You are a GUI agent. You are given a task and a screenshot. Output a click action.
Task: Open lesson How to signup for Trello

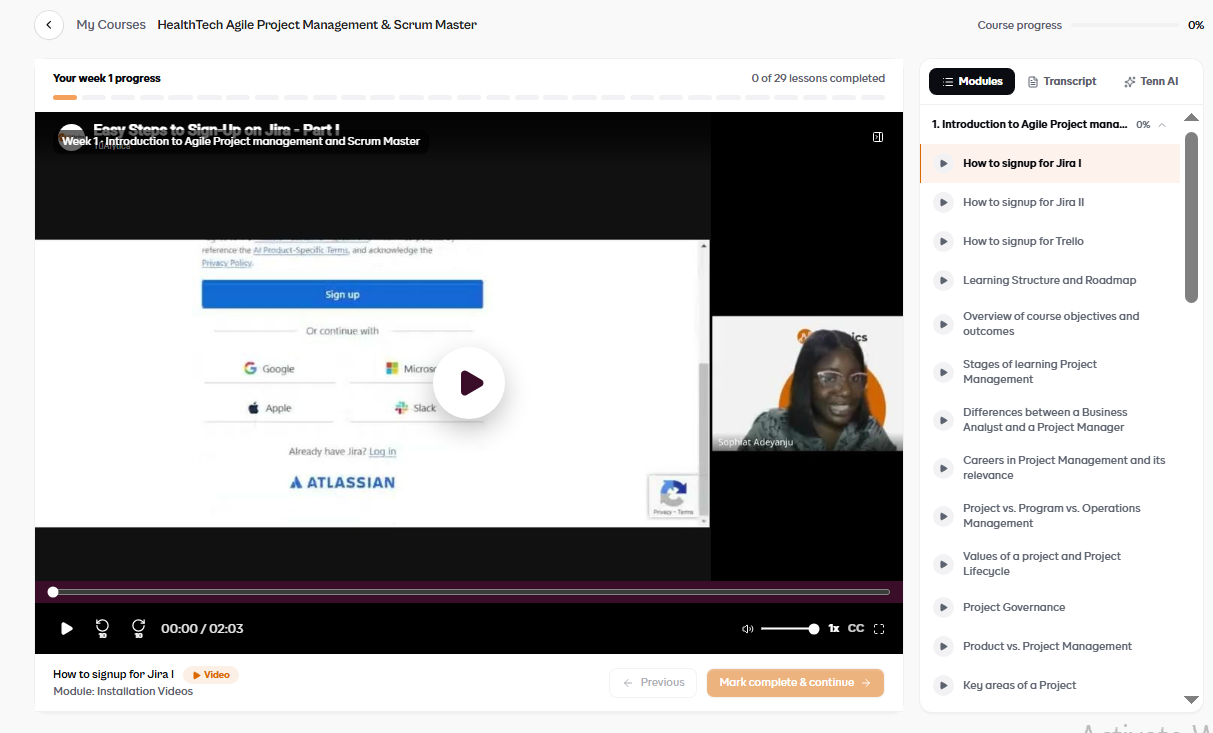coord(1050,241)
